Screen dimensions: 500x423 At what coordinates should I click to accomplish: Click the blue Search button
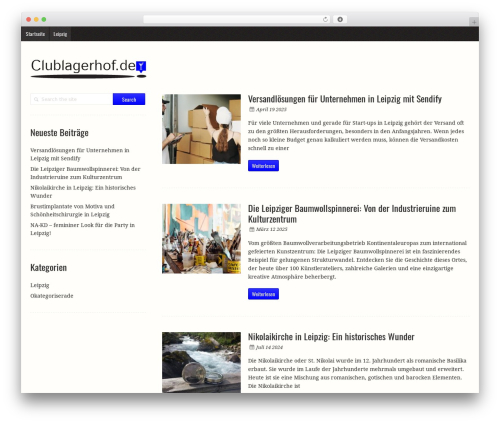coord(129,99)
